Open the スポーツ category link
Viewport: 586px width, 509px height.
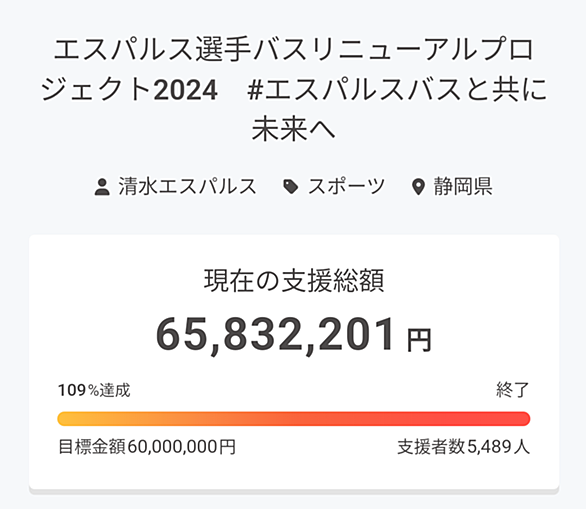point(346,186)
